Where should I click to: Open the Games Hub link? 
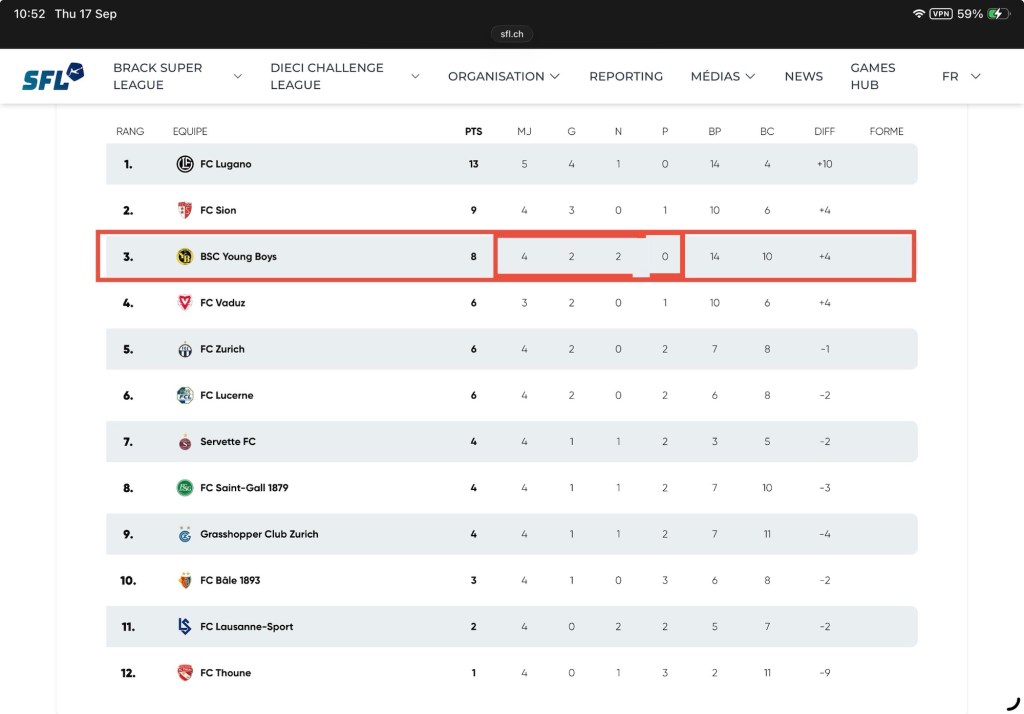point(872,76)
